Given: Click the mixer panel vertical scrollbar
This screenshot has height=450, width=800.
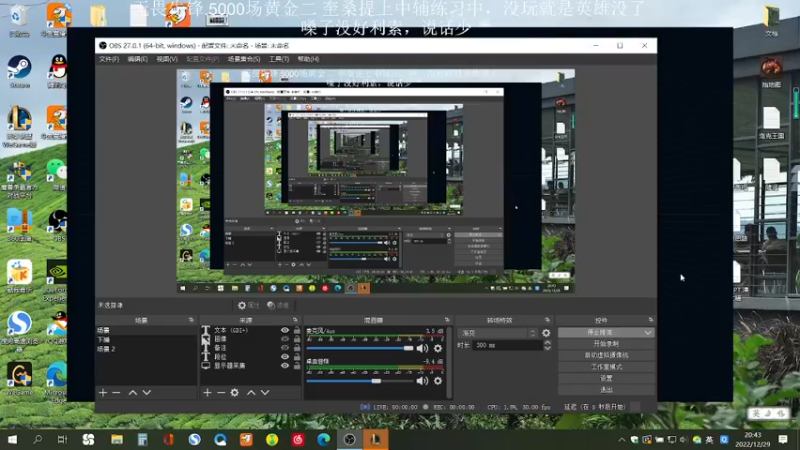Looking at the screenshot, I should point(449,362).
